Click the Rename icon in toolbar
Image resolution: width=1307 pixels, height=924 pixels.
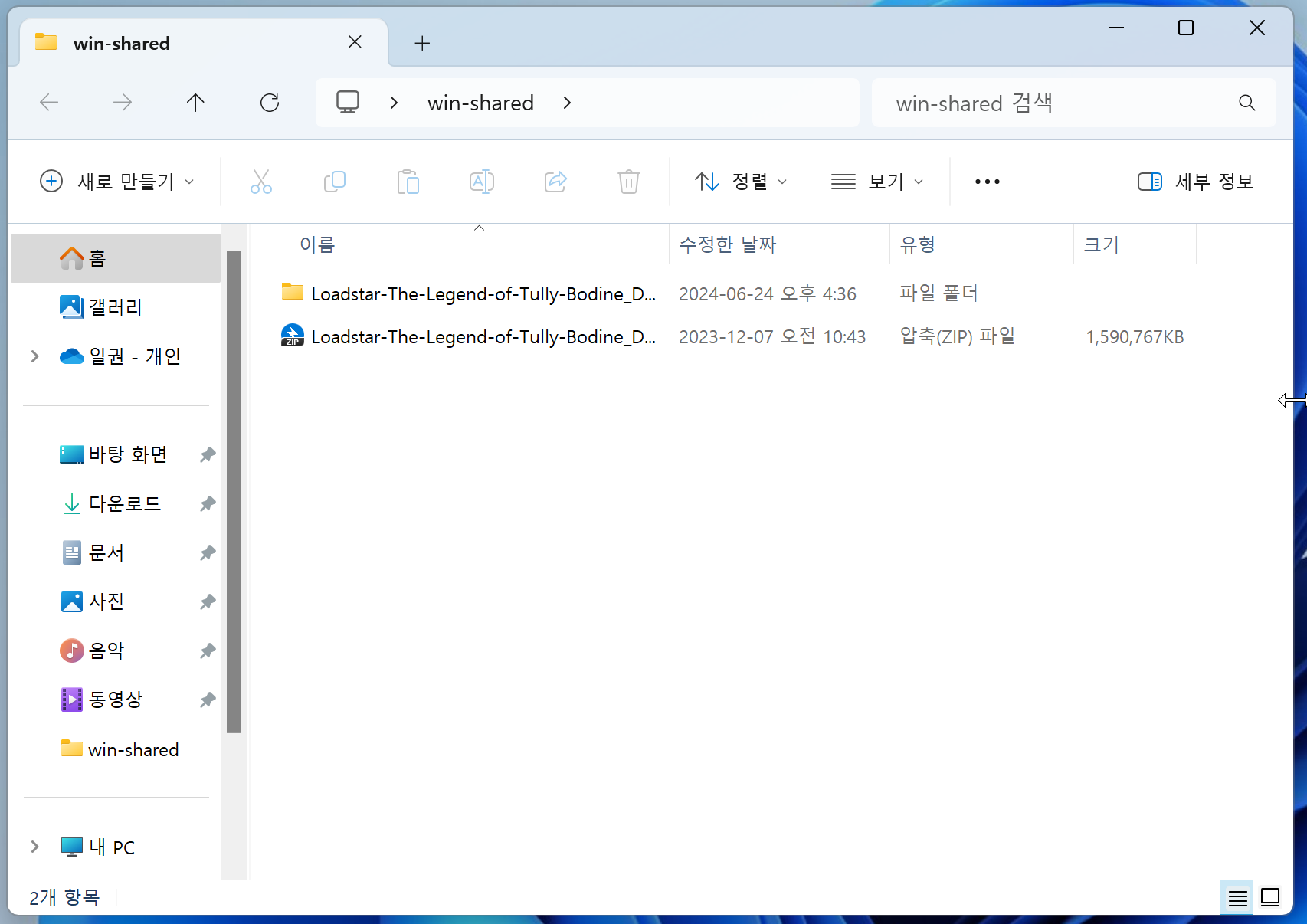point(482,182)
